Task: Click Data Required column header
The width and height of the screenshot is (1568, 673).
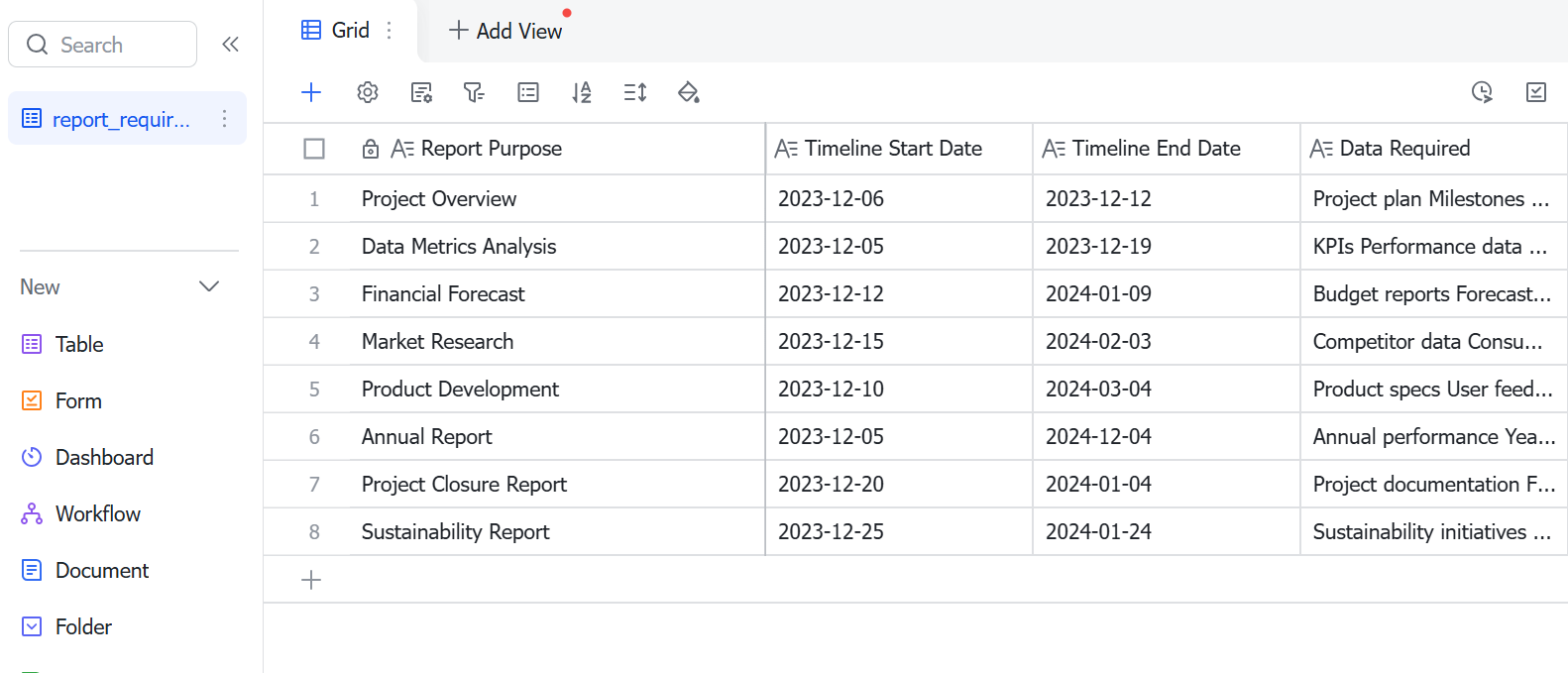Action: (1433, 149)
